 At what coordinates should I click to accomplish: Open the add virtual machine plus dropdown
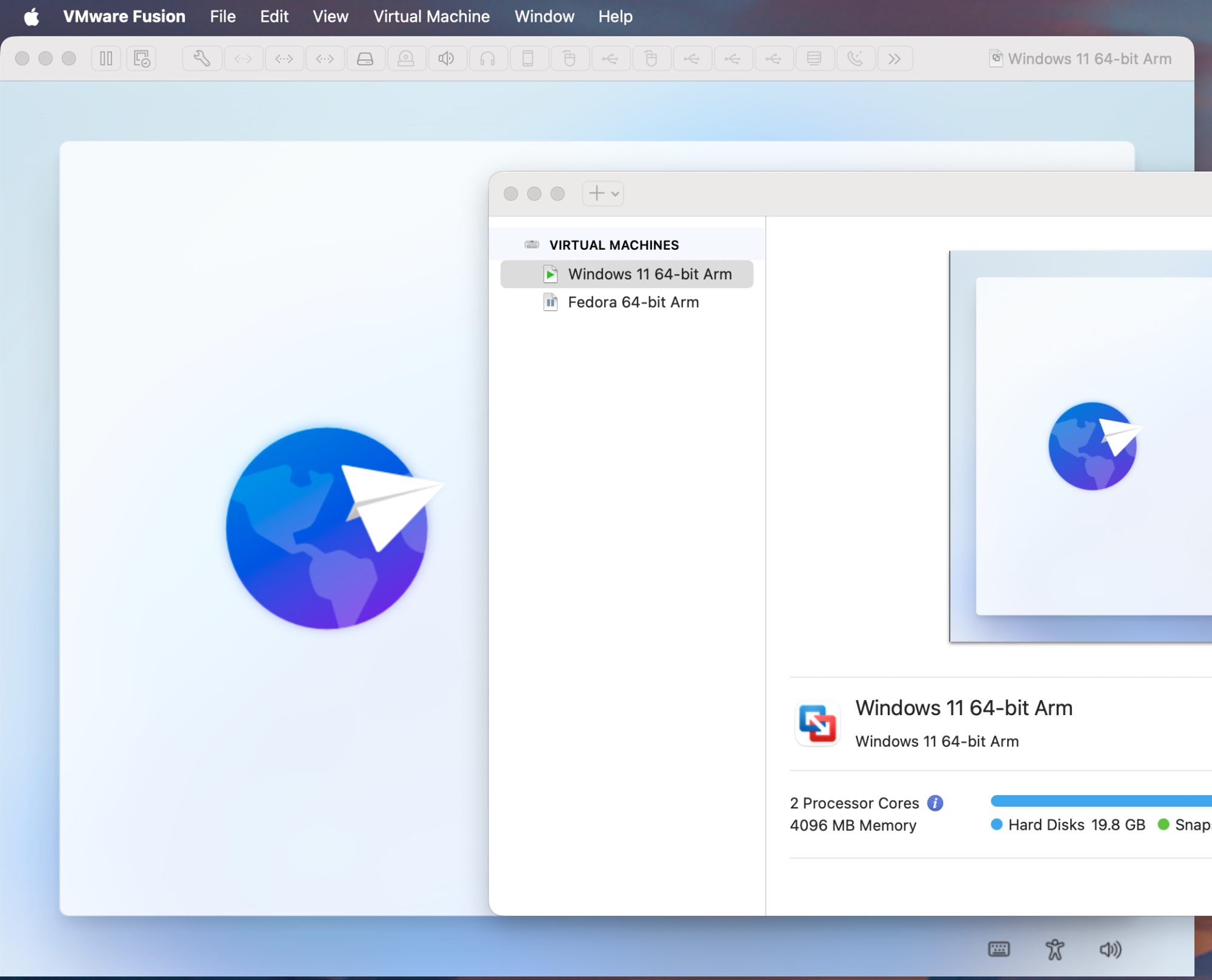click(604, 193)
